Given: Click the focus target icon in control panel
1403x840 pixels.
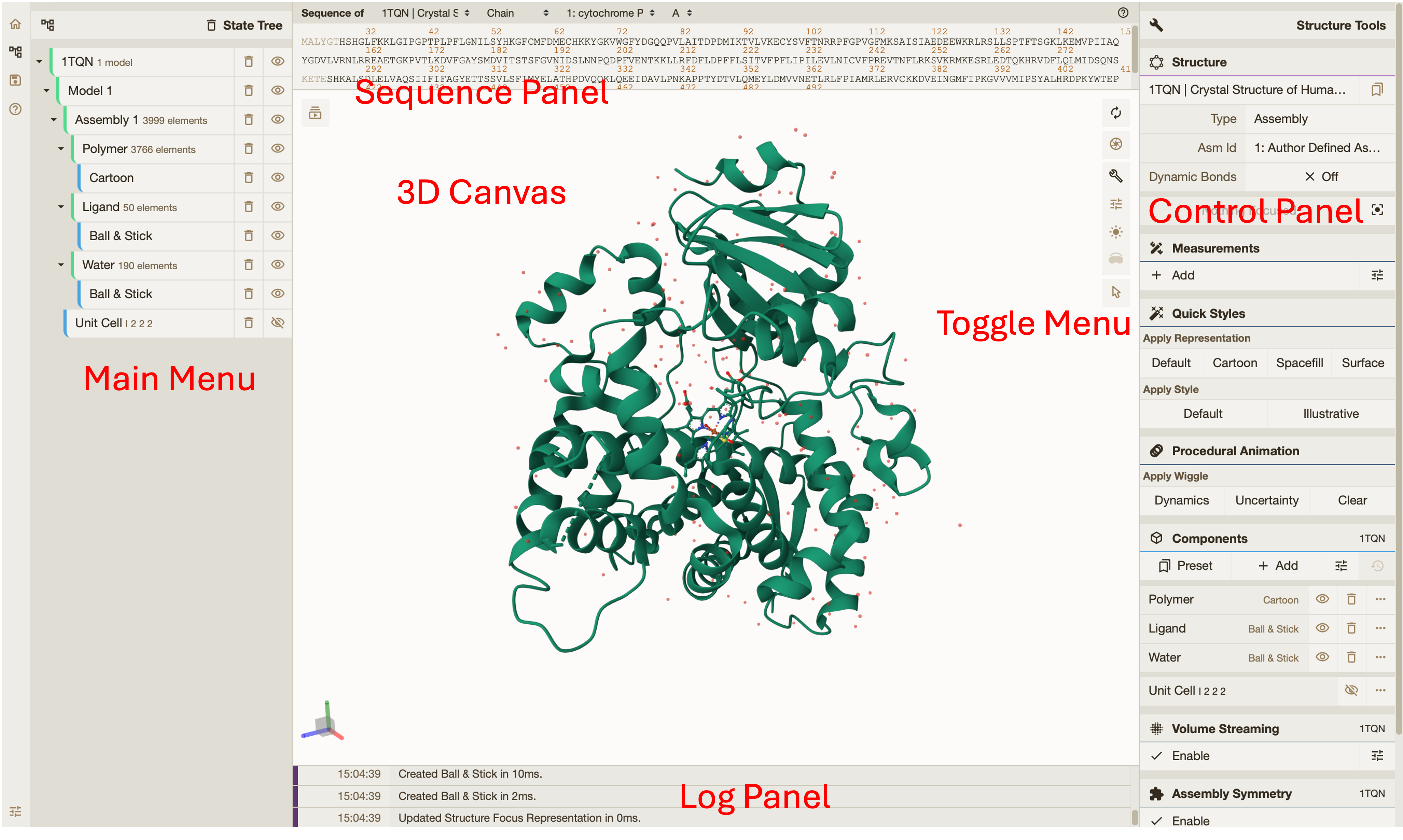Looking at the screenshot, I should [x=1377, y=210].
